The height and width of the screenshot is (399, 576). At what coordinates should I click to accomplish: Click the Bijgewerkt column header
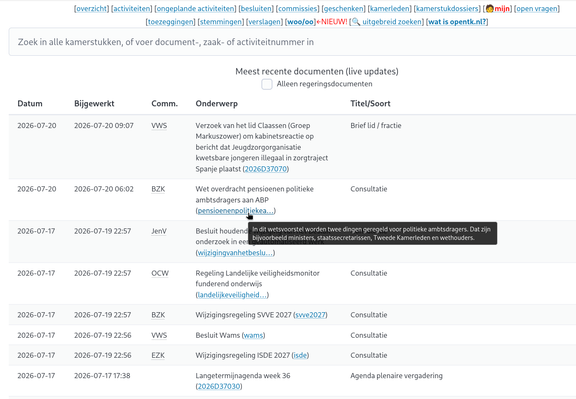[94, 104]
